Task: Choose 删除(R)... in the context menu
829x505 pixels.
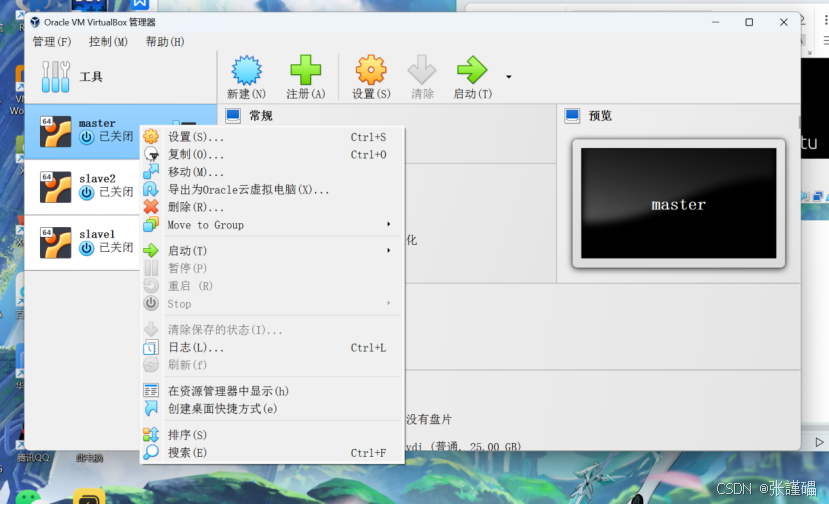Action: (272, 207)
